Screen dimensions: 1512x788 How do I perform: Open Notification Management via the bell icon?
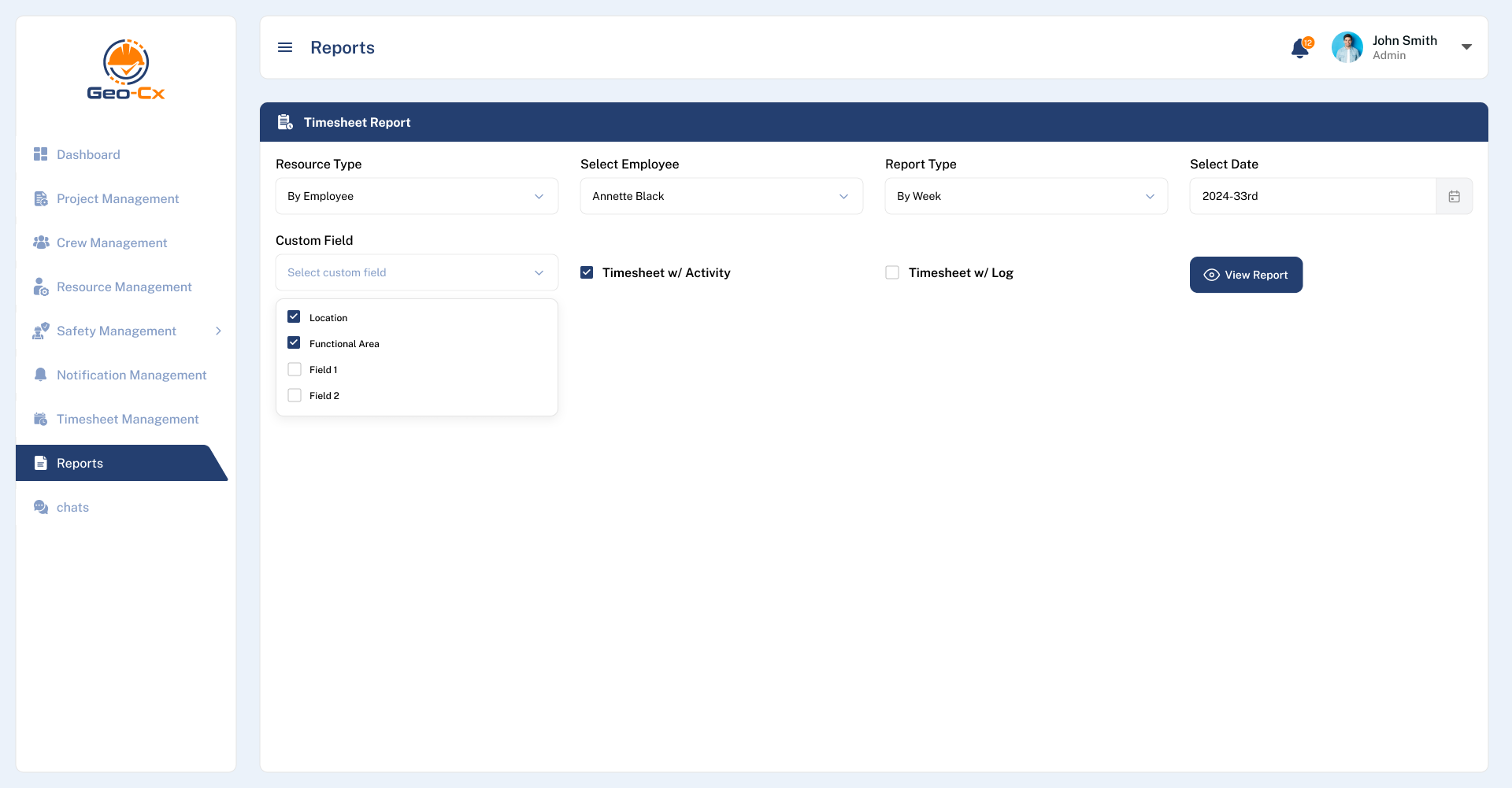41,375
